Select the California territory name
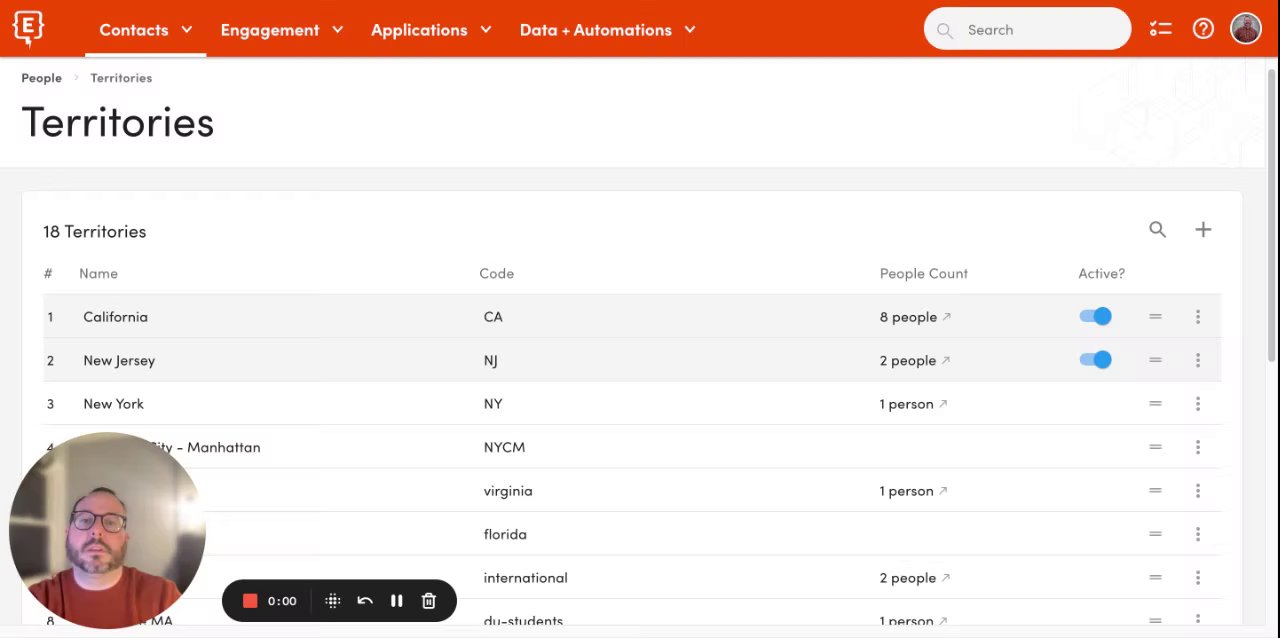 pyautogui.click(x=115, y=317)
